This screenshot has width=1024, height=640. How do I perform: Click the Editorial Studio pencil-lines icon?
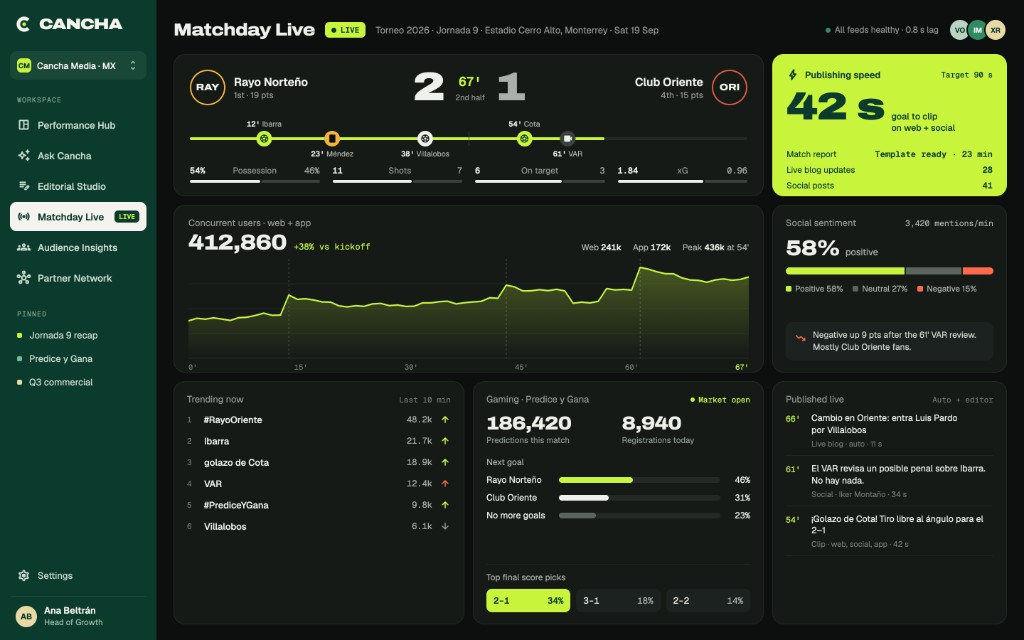[x=24, y=186]
